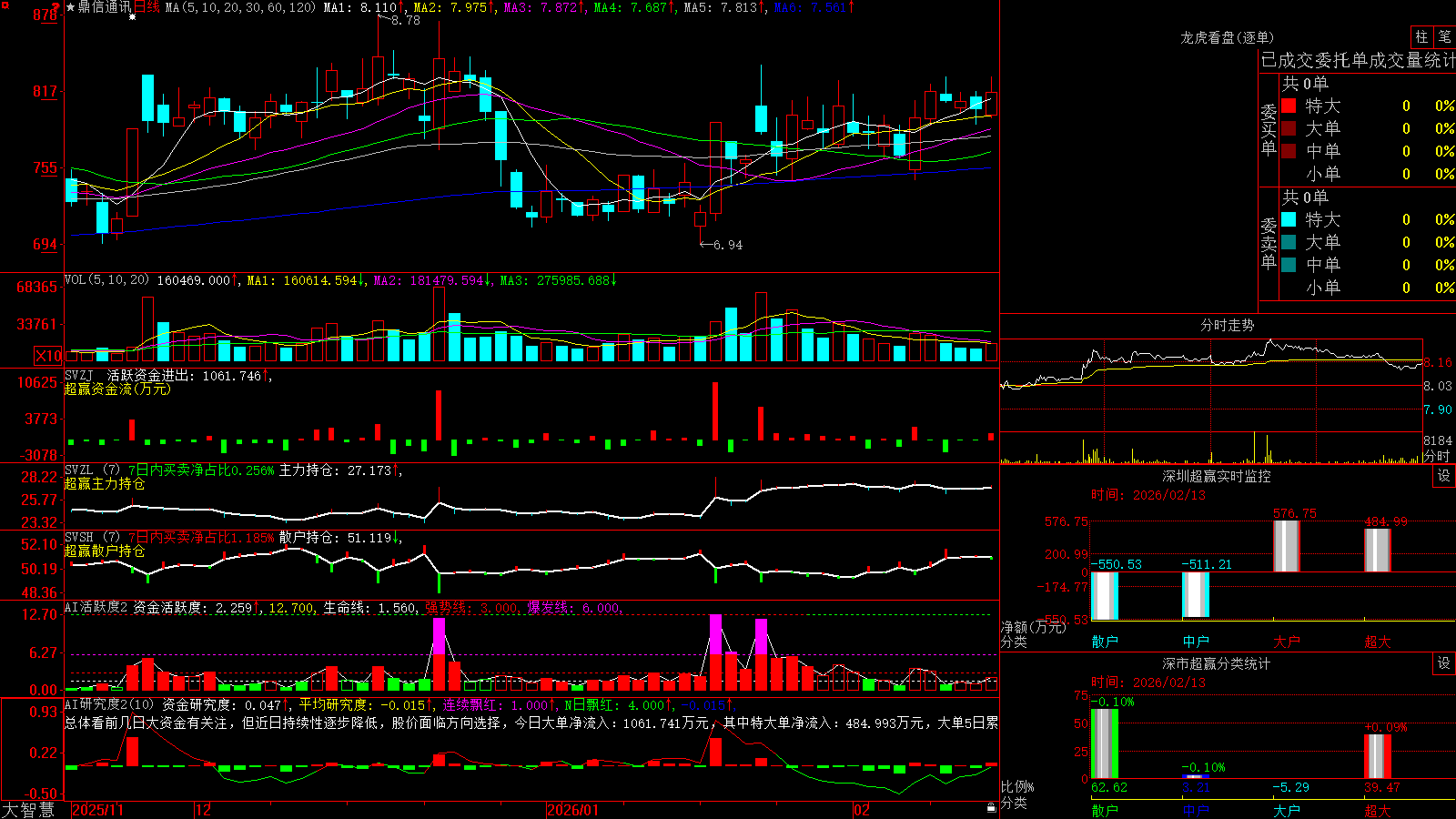Click the 时间: 2026/02/13 in 深圳超赢实时监控

point(1148,495)
